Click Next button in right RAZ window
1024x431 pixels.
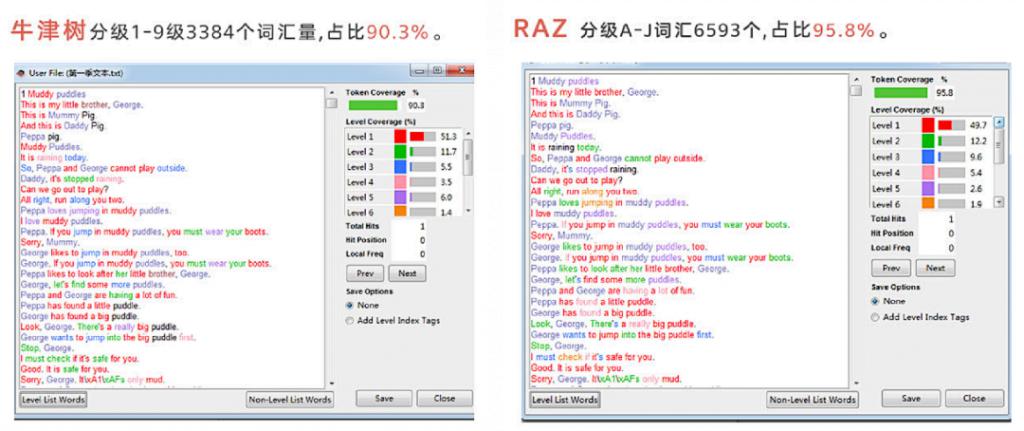pyautogui.click(x=935, y=268)
